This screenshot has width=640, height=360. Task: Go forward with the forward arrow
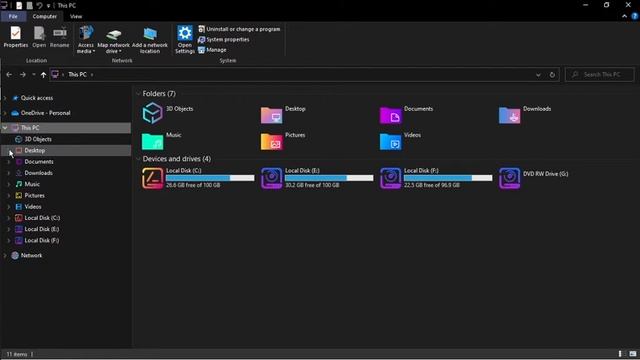(x=23, y=75)
